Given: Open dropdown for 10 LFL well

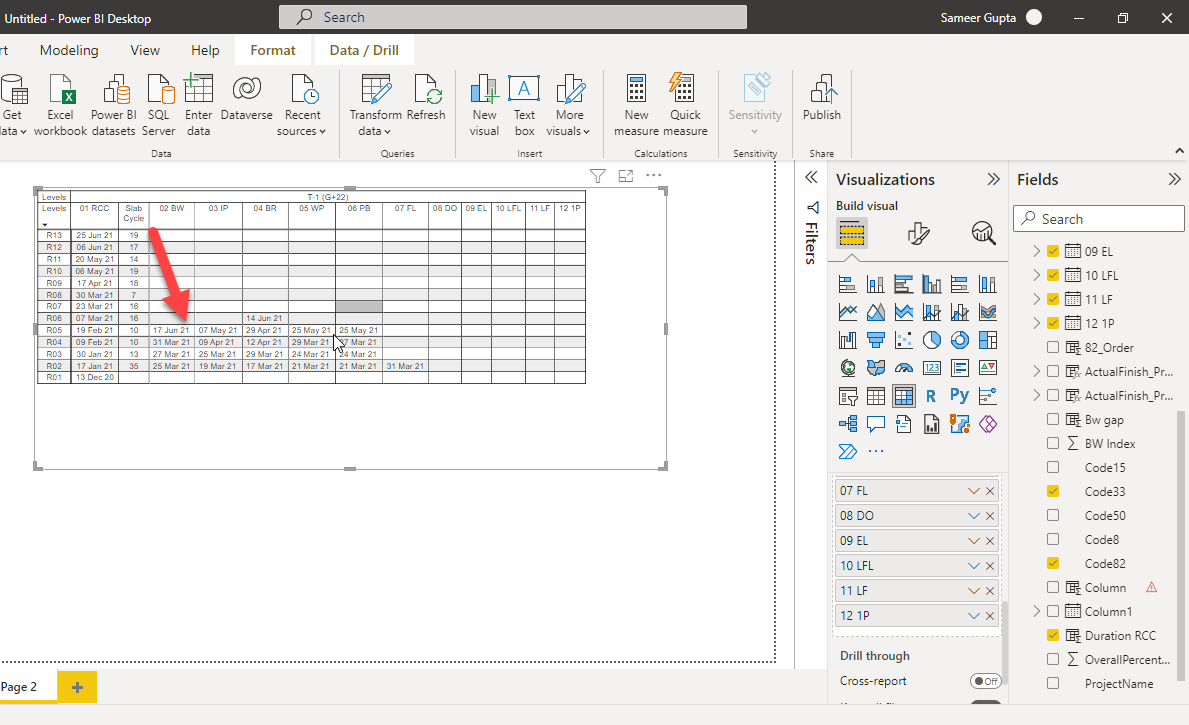Looking at the screenshot, I should tap(974, 566).
